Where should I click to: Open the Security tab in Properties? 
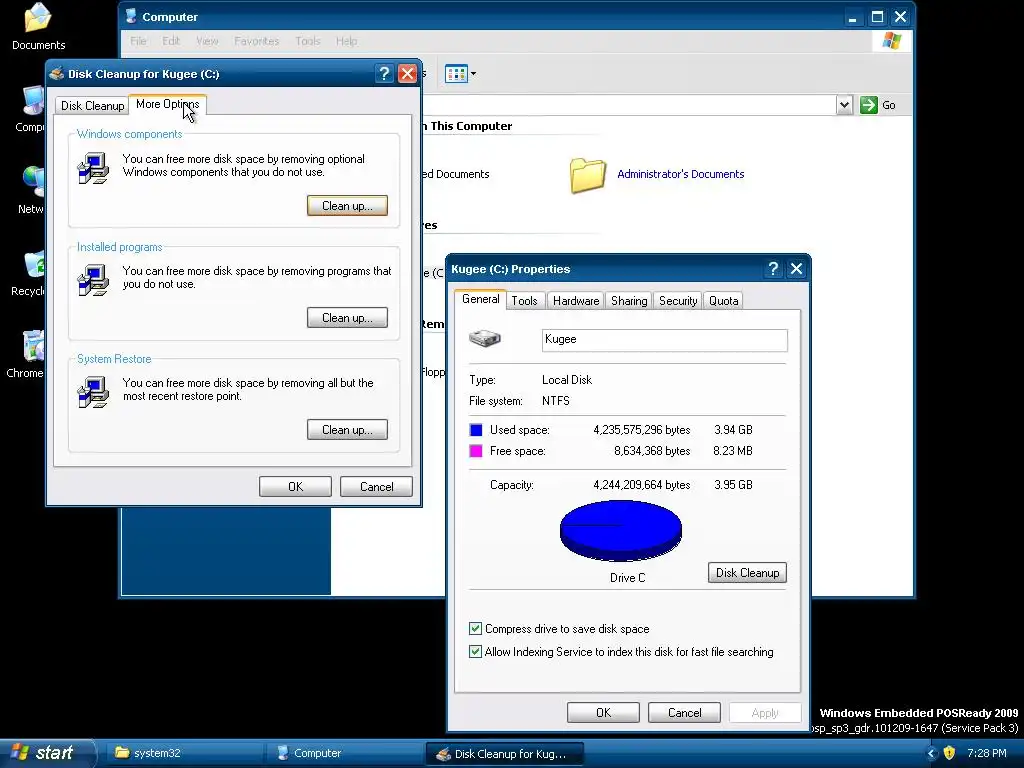click(678, 300)
